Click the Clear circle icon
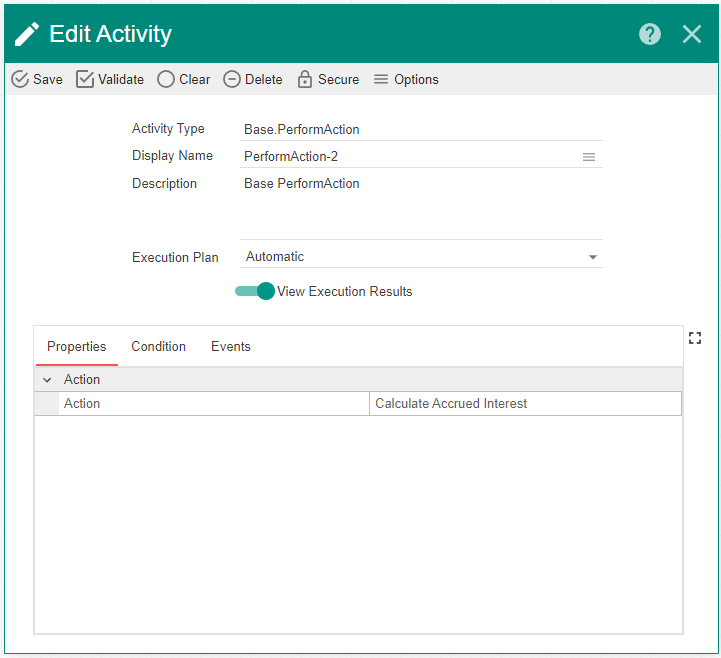This screenshot has height=658, width=721. point(166,79)
